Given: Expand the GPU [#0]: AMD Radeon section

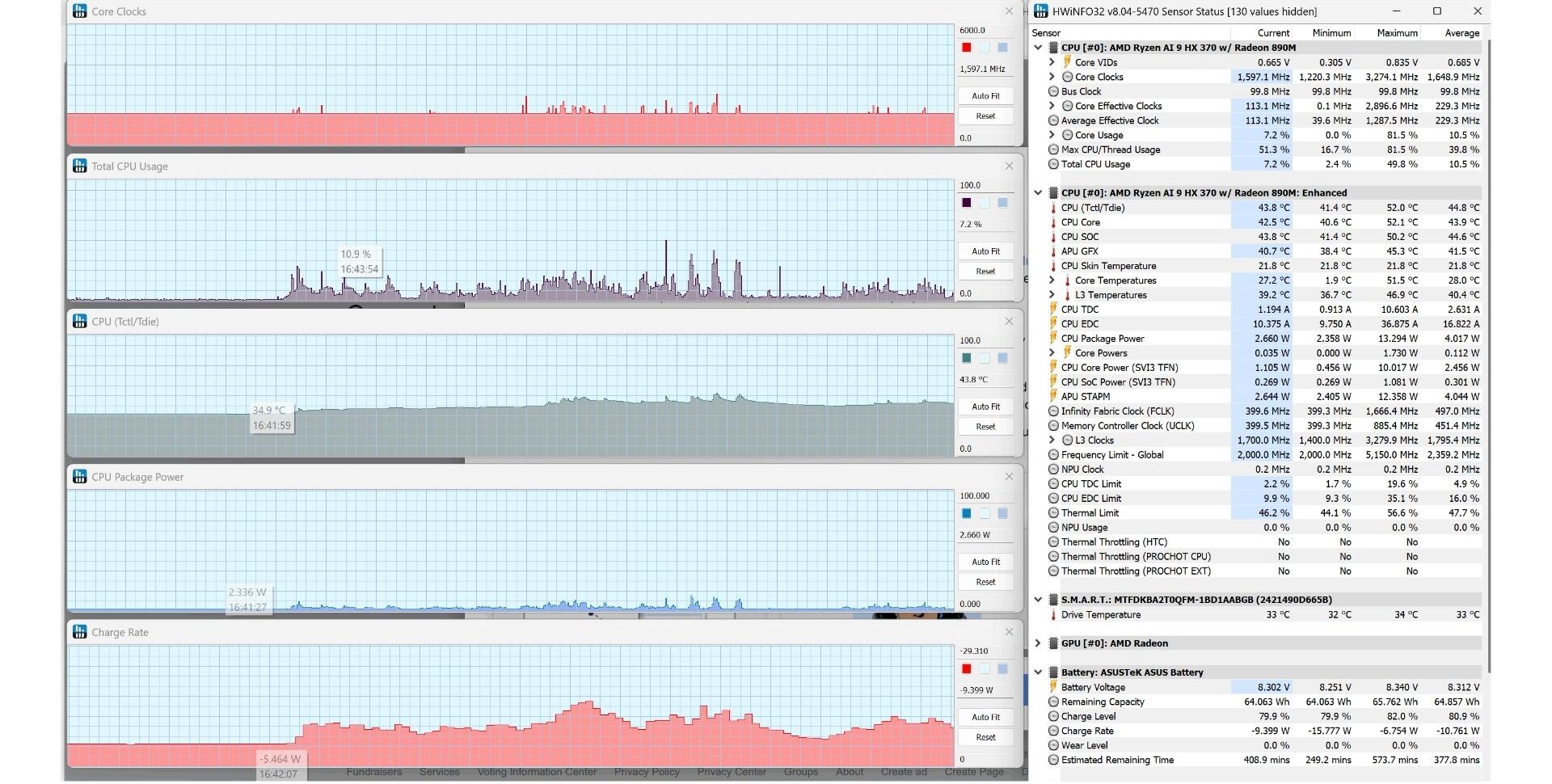Looking at the screenshot, I should (x=1038, y=643).
